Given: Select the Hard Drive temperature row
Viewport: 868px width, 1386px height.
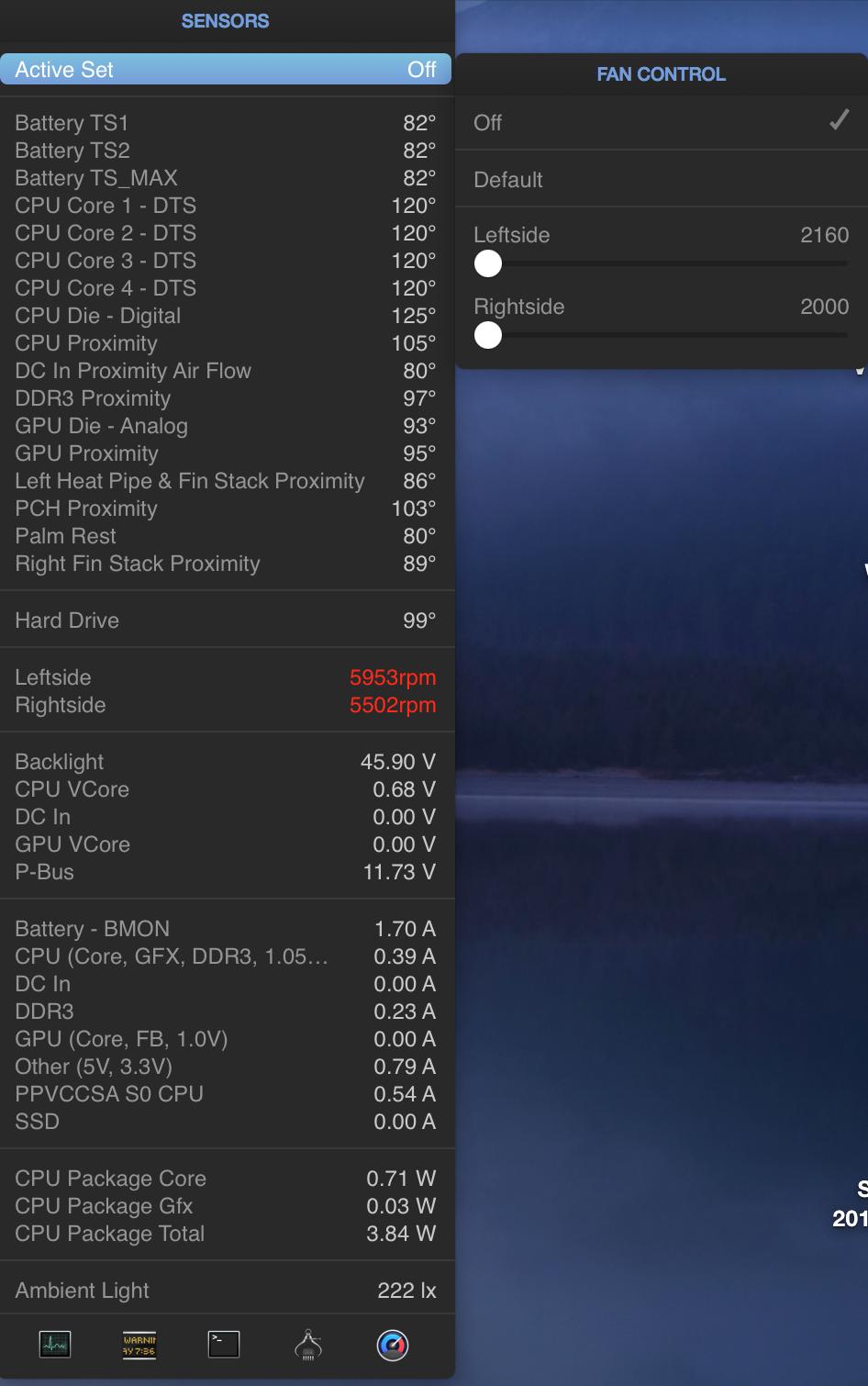Looking at the screenshot, I should 225,620.
